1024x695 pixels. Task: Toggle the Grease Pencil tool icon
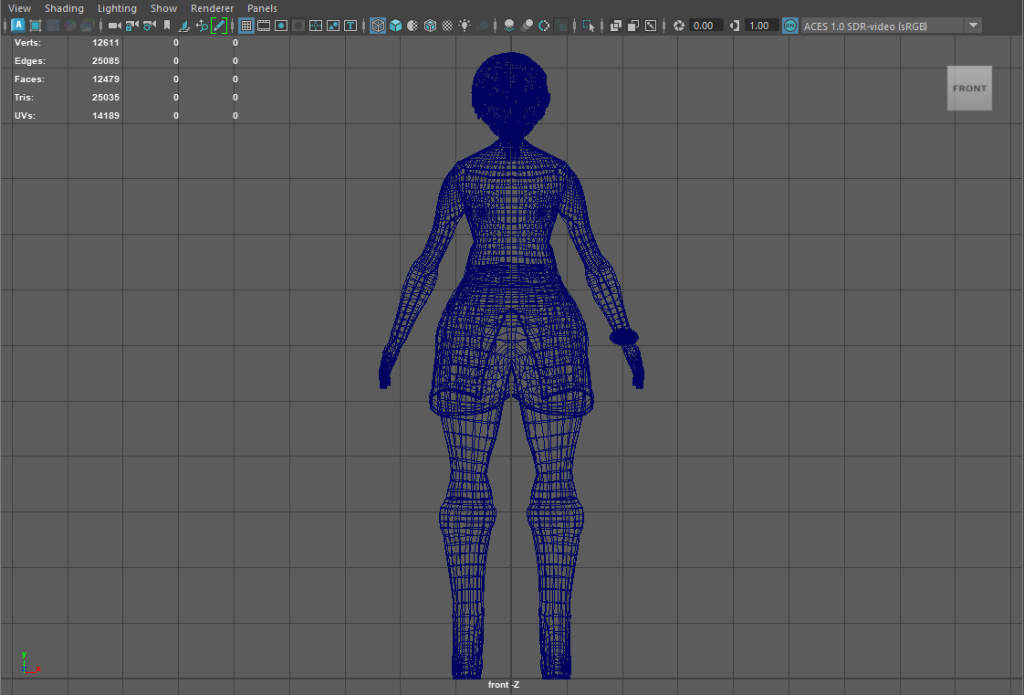click(x=219, y=25)
